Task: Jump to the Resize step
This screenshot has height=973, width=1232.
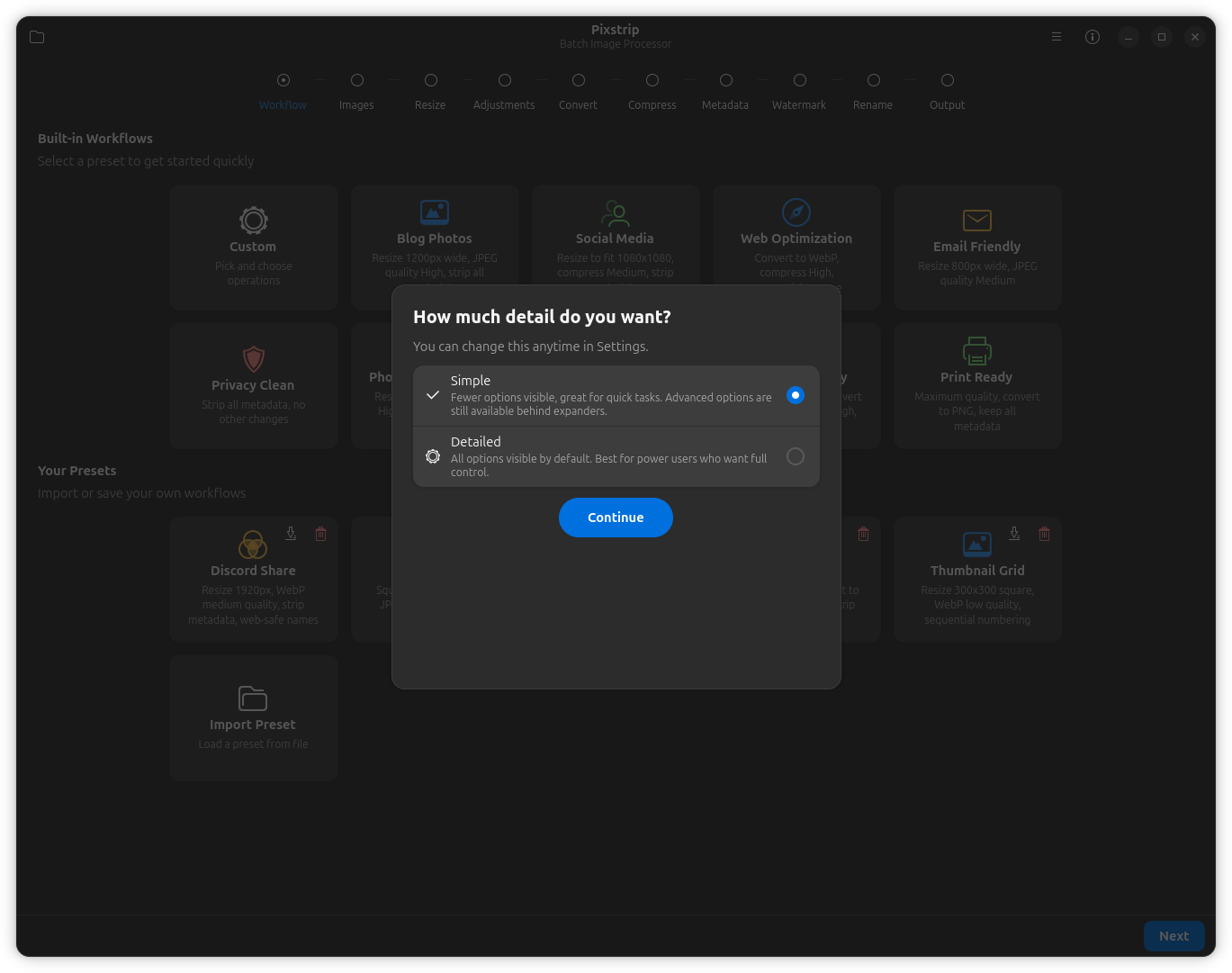Action: (430, 81)
